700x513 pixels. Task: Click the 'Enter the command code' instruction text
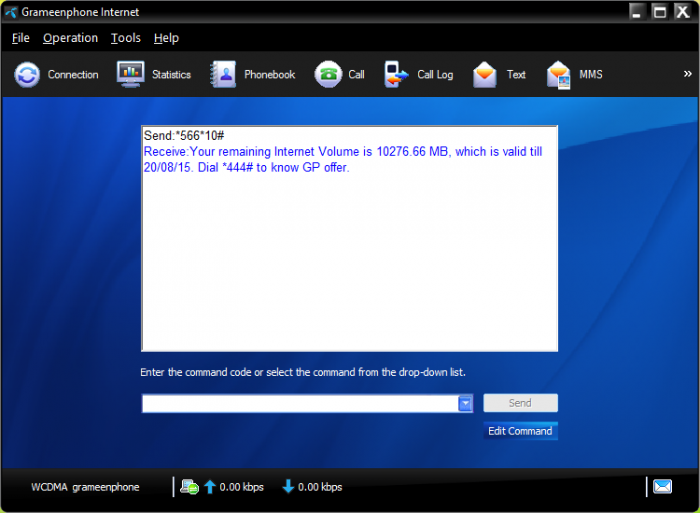pyautogui.click(x=303, y=372)
